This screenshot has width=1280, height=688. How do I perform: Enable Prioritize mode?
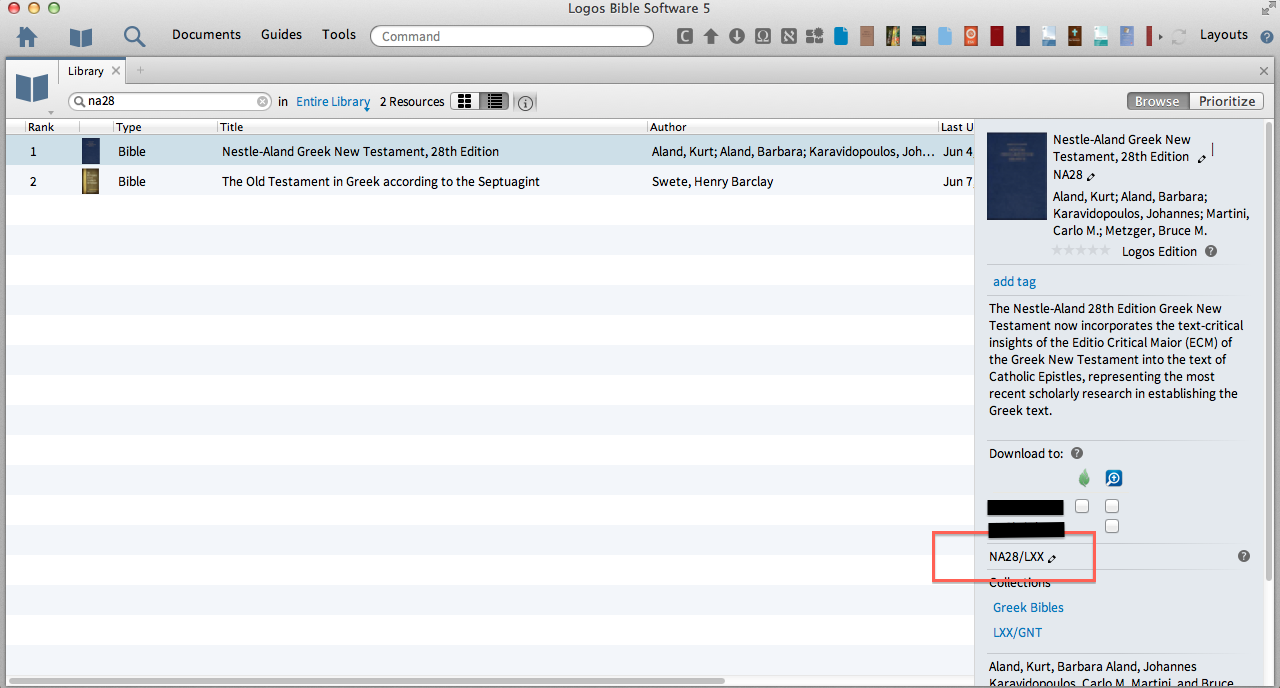tap(1227, 101)
